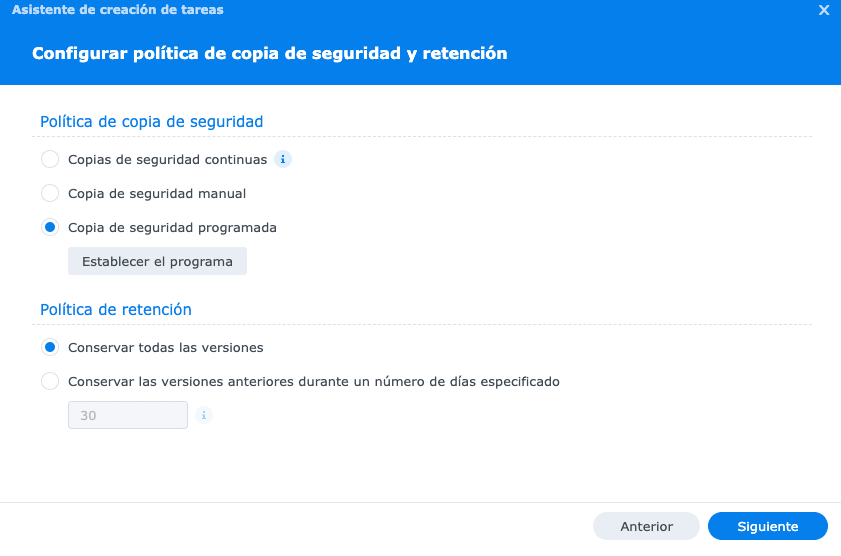Screen dimensions: 841x556
Task: Pick the retain-versions-for-specified-days radio button
Action: [50, 381]
